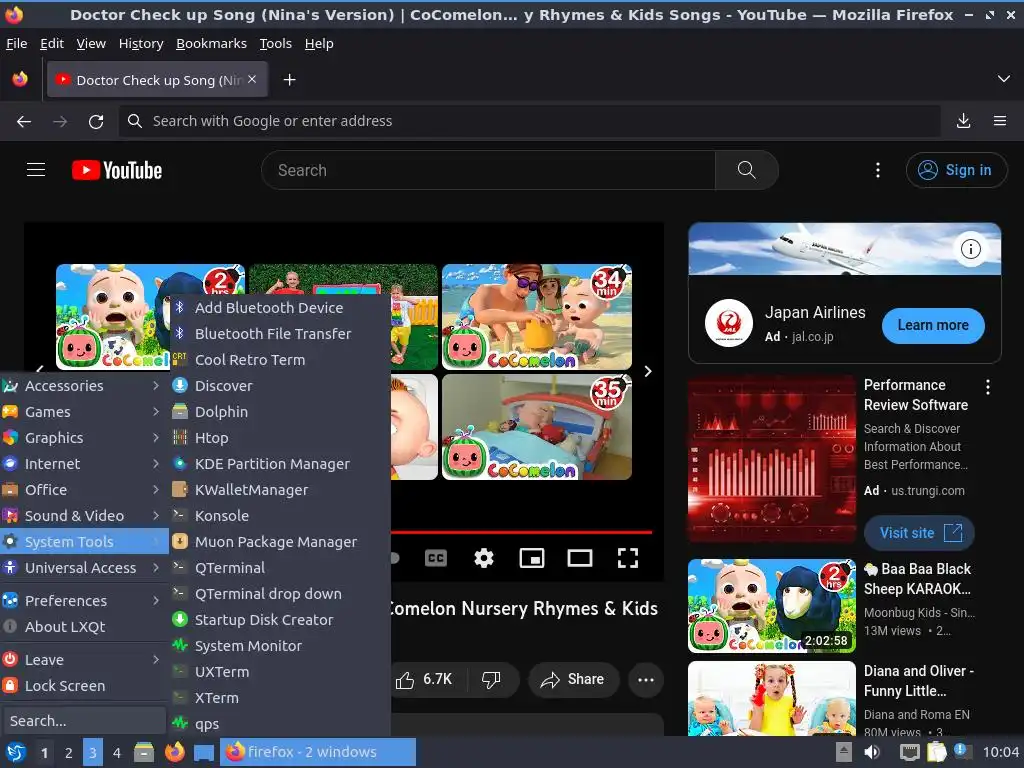Open the History menu
The width and height of the screenshot is (1024, 768).
[141, 44]
